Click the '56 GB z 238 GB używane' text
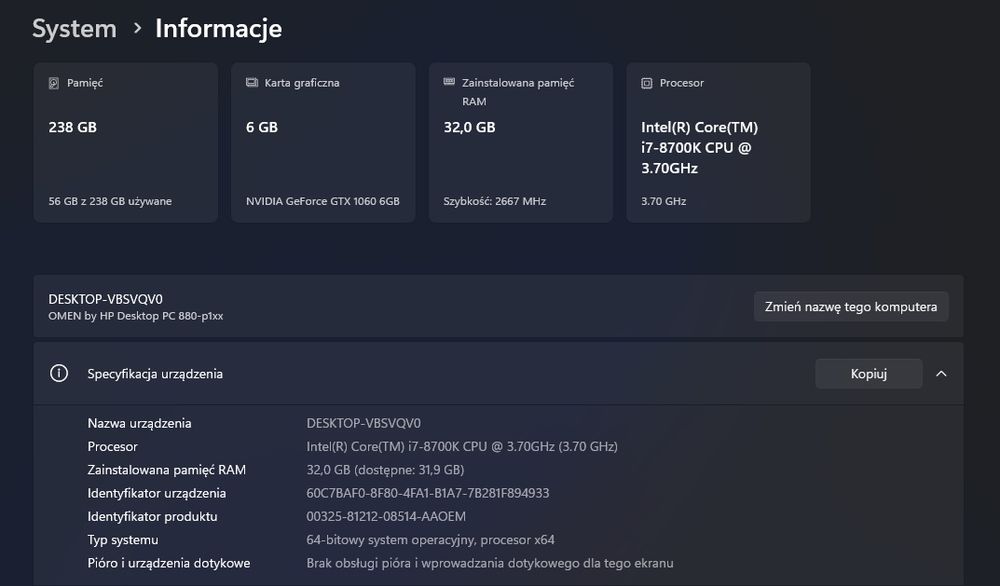1000x586 pixels. [110, 201]
